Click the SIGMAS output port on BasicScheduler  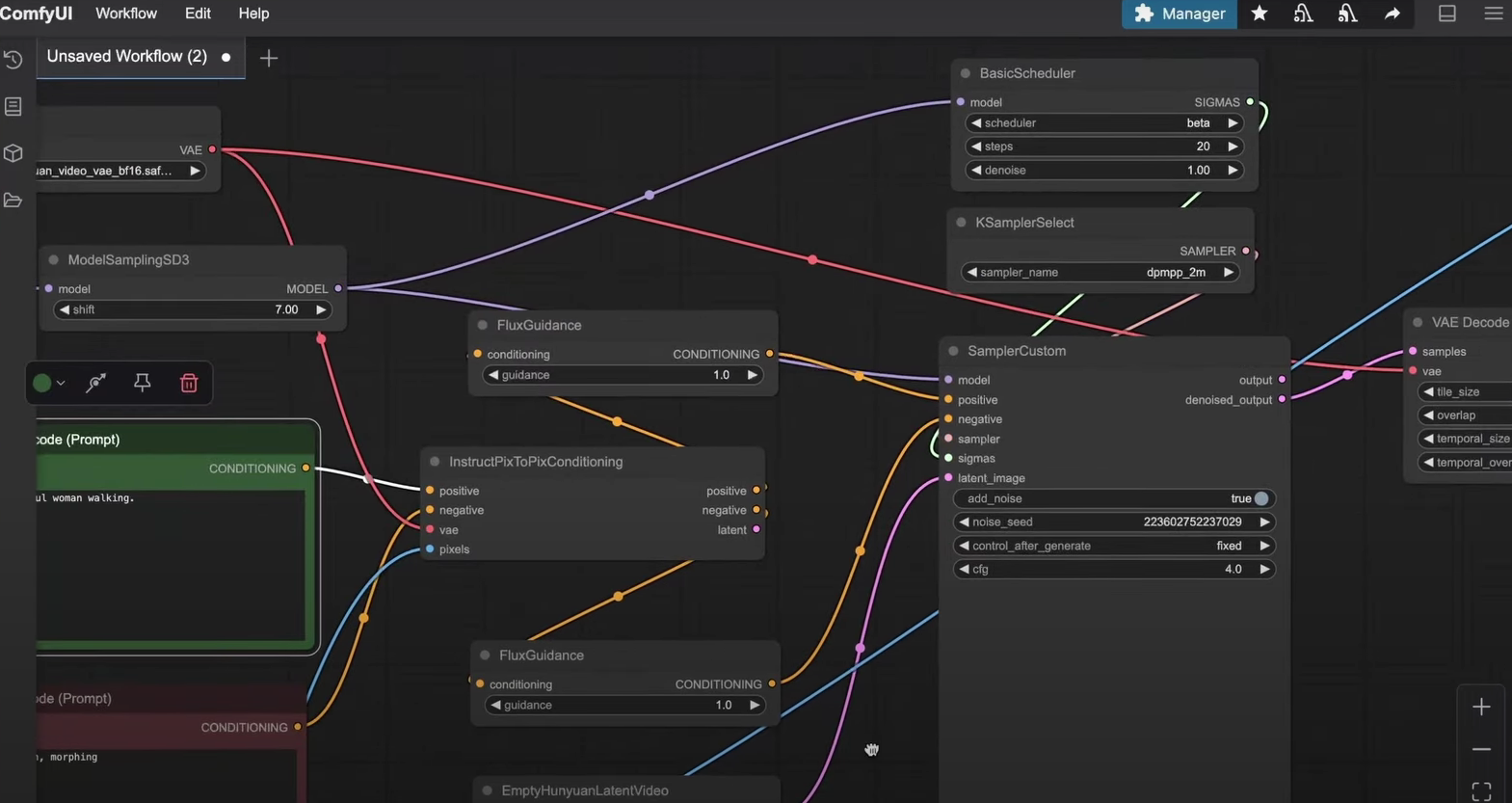[1250, 102]
